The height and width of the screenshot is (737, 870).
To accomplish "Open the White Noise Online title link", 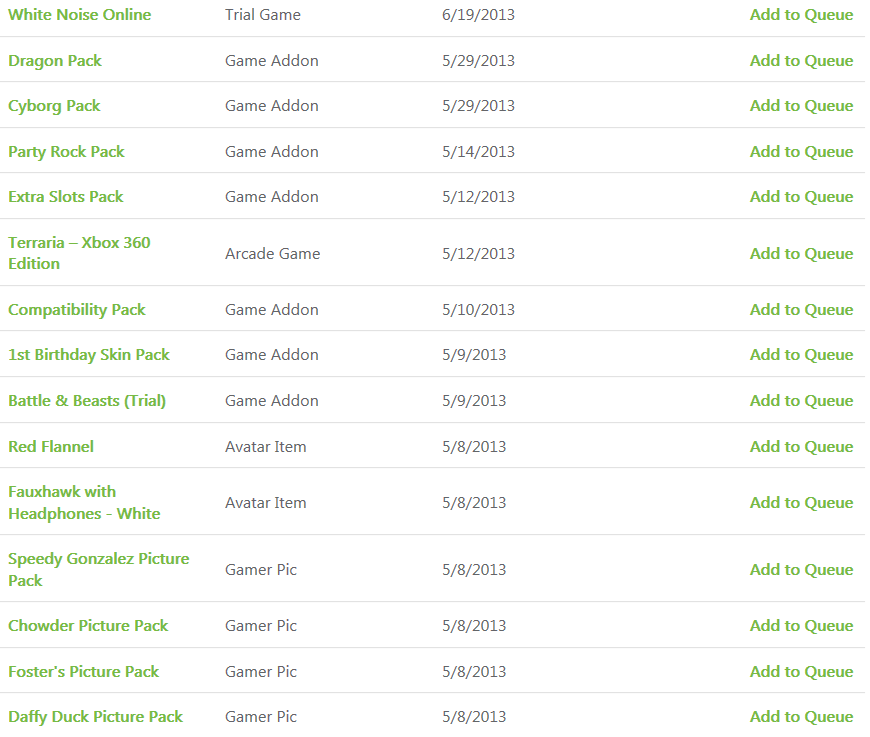I will [80, 15].
